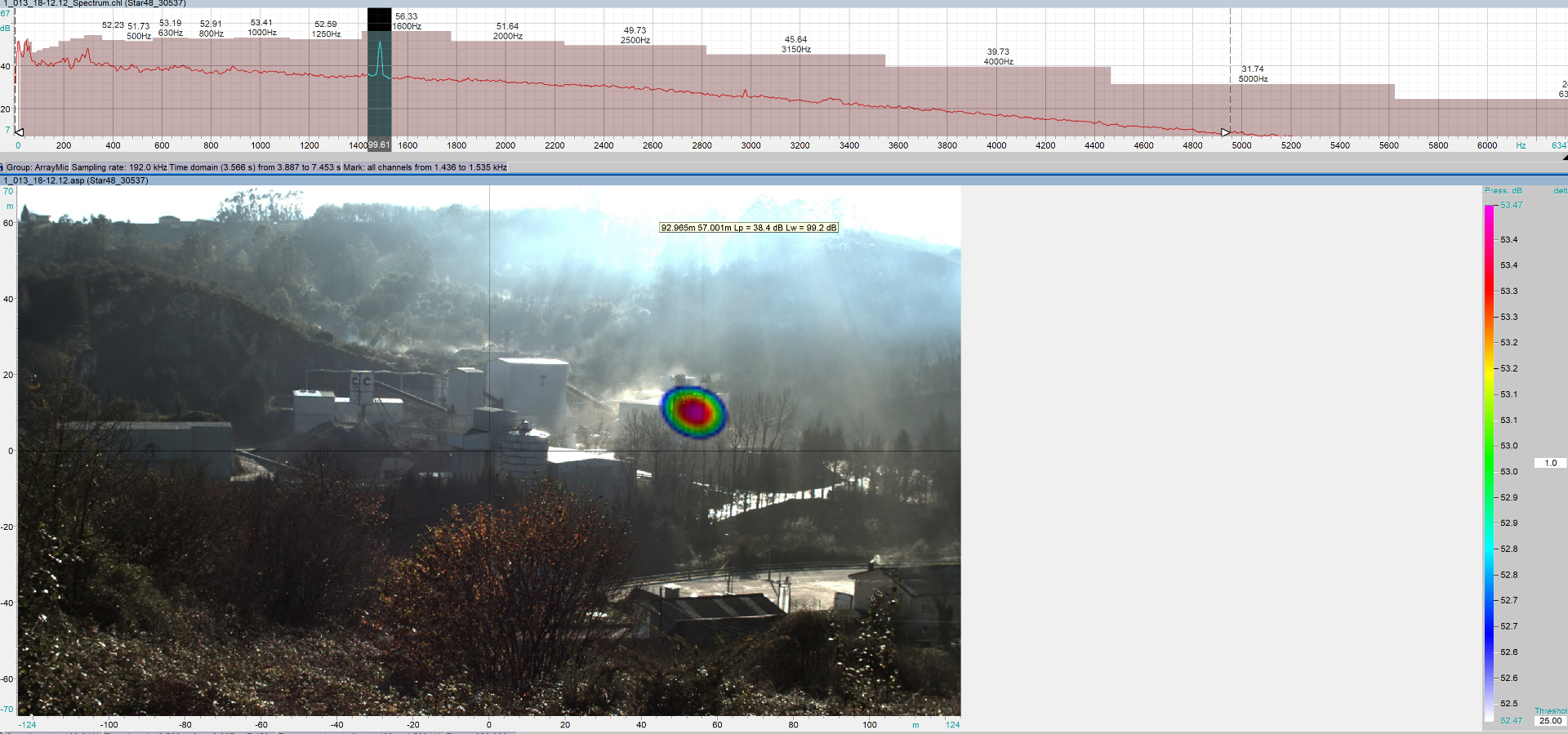Click the Threshold value field showing 25.00
Screen dimensions: 1568x734
click(1550, 721)
